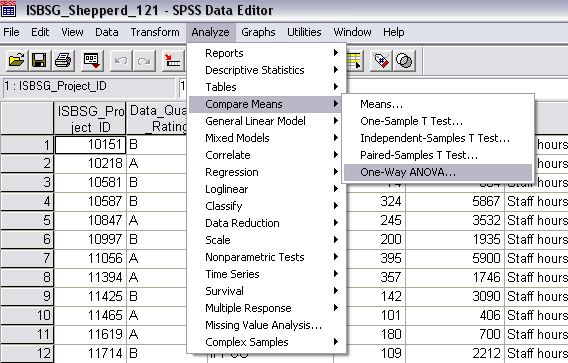Open the Window menu
The height and width of the screenshot is (363, 568).
352,32
